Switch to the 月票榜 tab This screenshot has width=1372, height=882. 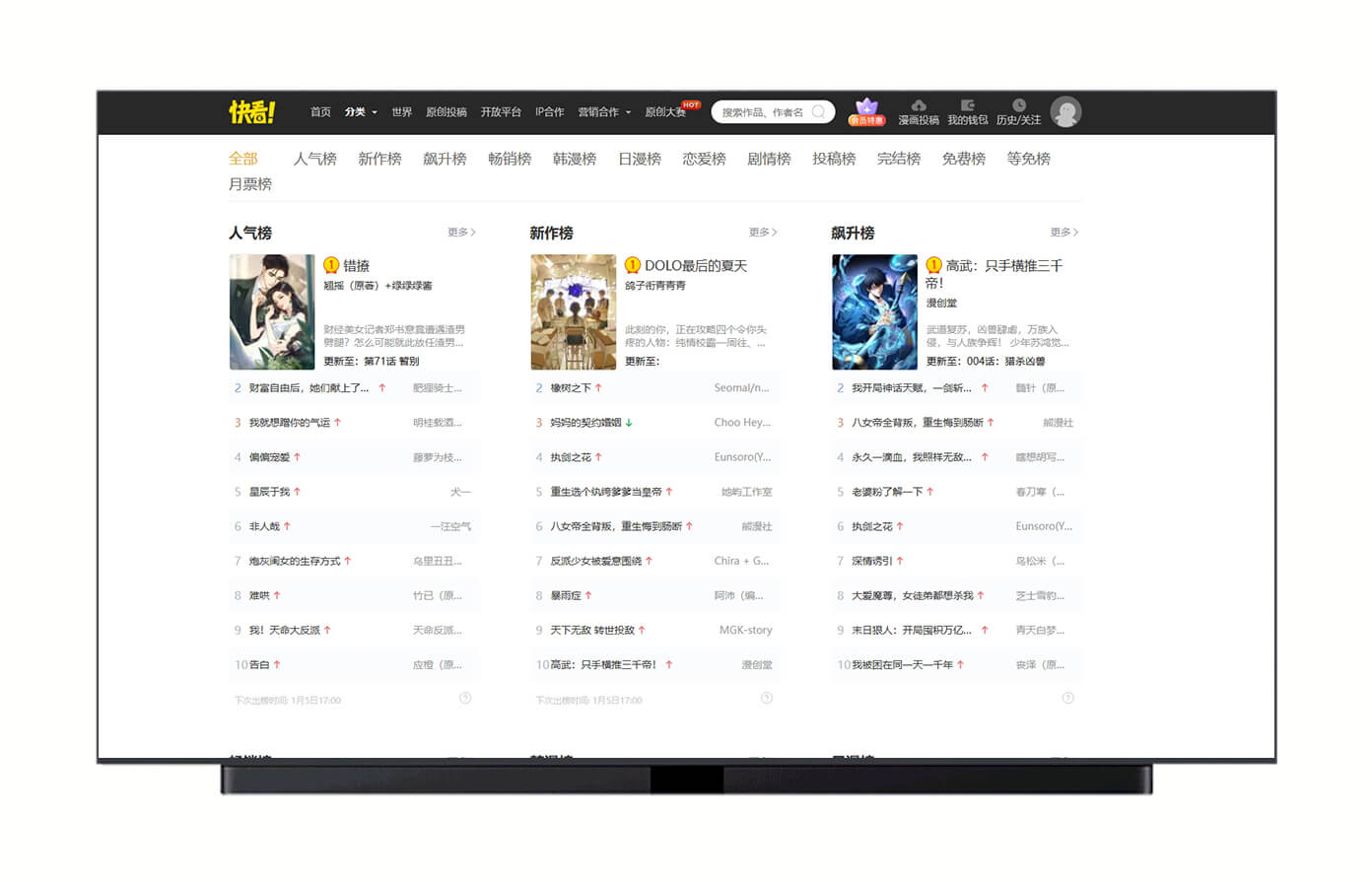[x=252, y=184]
